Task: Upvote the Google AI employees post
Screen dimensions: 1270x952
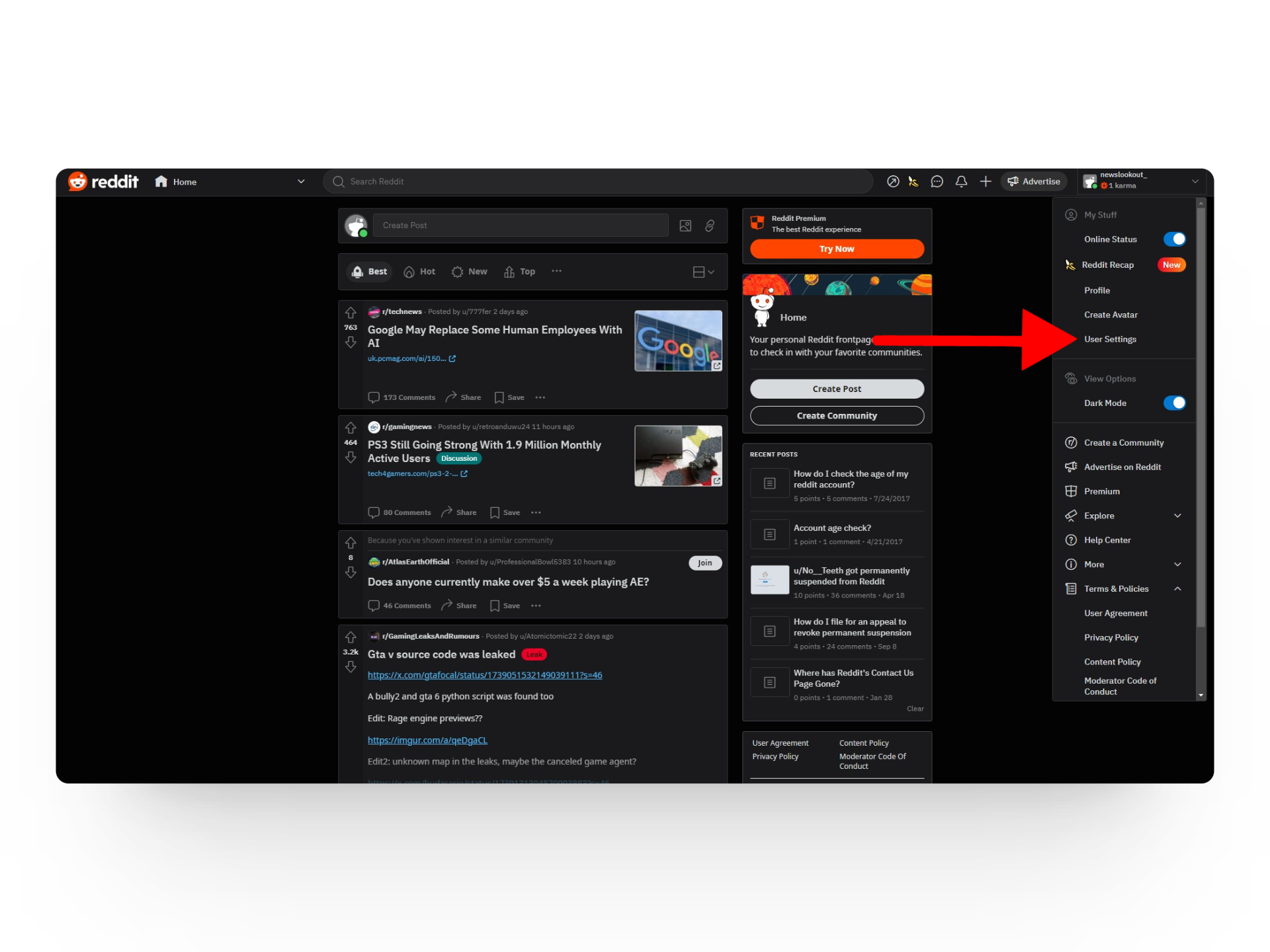Action: (351, 313)
